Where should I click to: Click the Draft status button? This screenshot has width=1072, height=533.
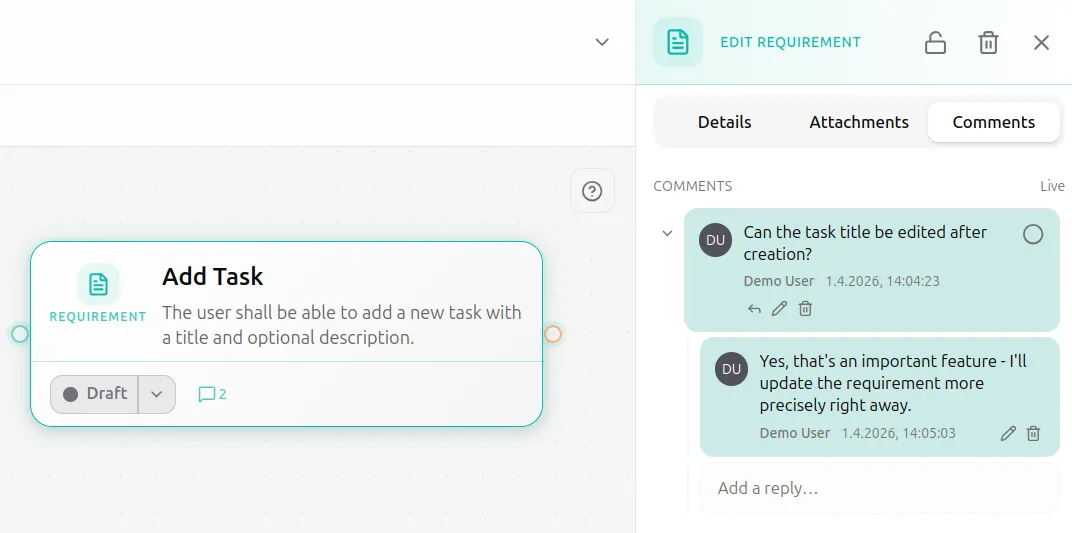coord(94,394)
